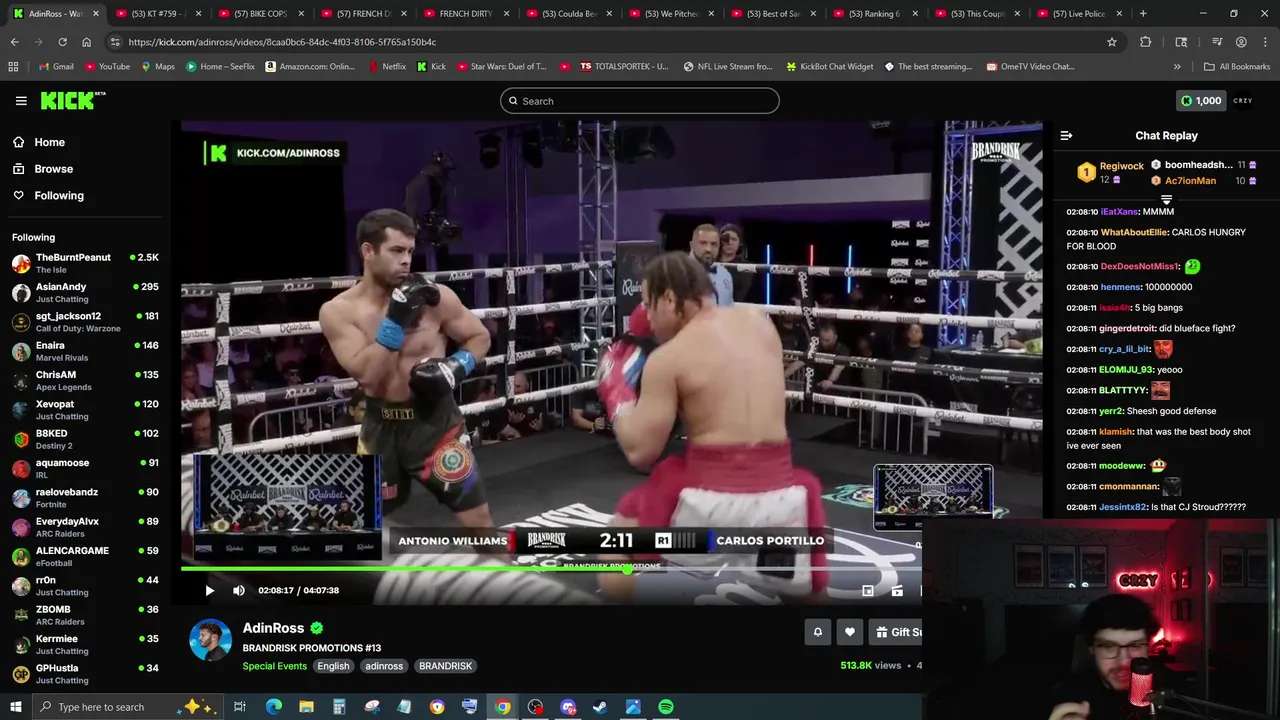Viewport: 1280px width, 720px height.
Task: Click Xevopat avatar in Following list
Action: click(21, 410)
